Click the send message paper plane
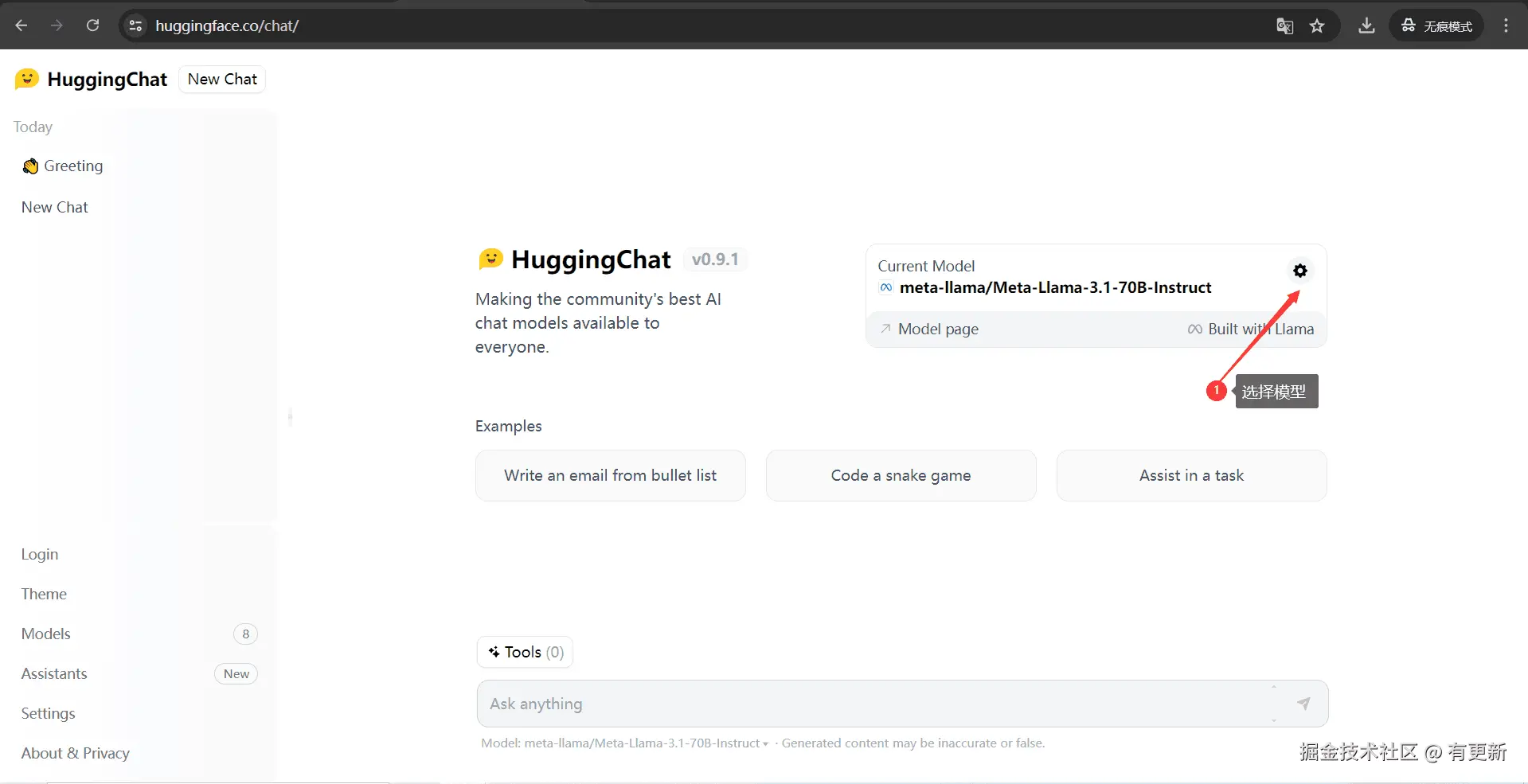This screenshot has height=784, width=1528. (1303, 704)
